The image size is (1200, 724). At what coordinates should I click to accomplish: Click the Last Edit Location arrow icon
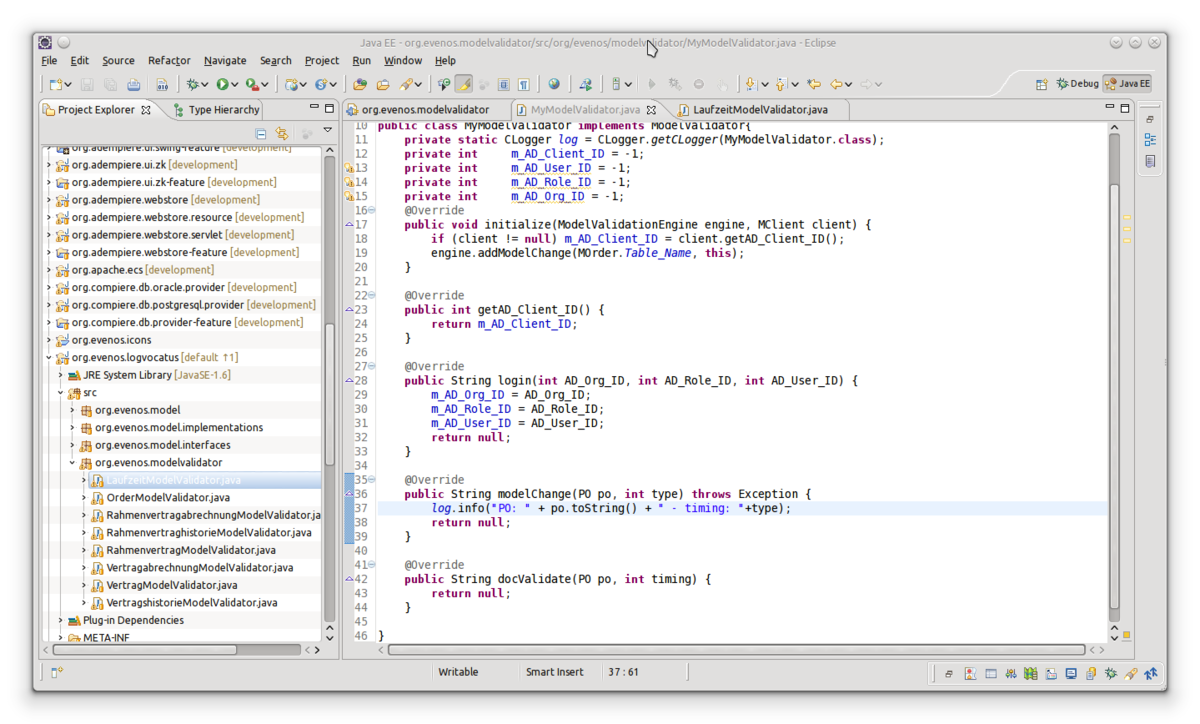point(814,85)
